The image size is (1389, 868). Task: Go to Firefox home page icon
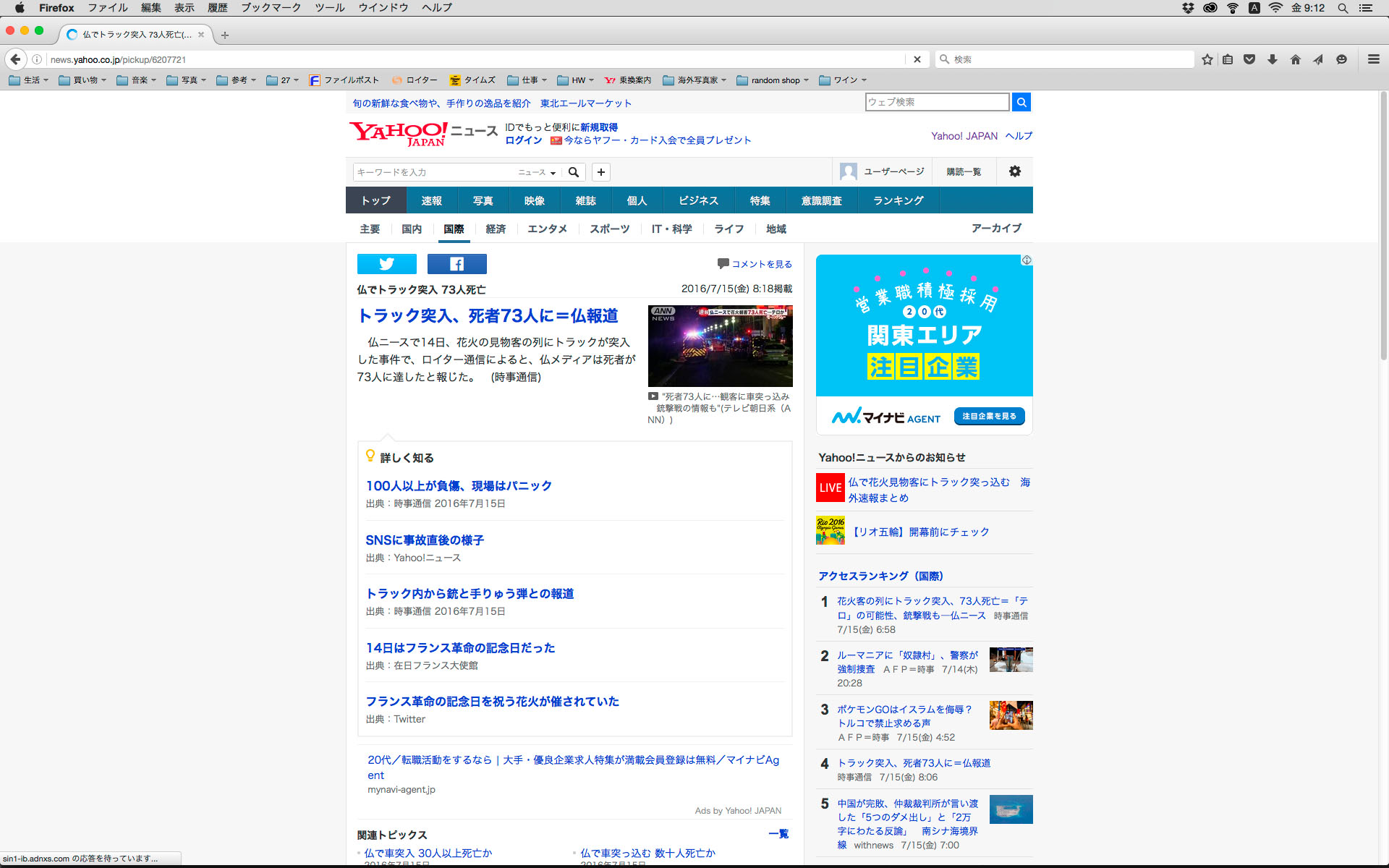(1295, 59)
